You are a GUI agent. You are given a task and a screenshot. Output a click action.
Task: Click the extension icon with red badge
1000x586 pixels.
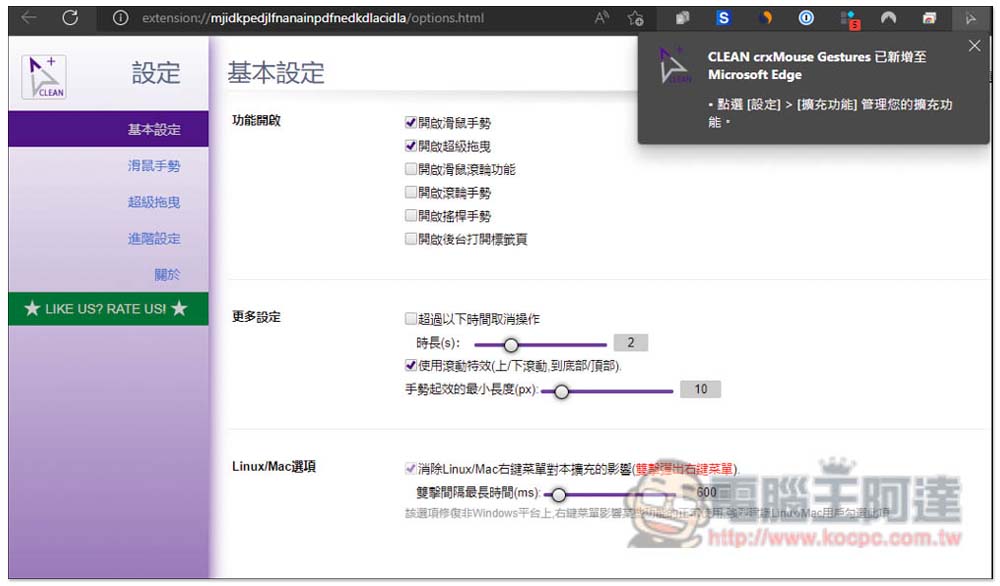(x=849, y=20)
